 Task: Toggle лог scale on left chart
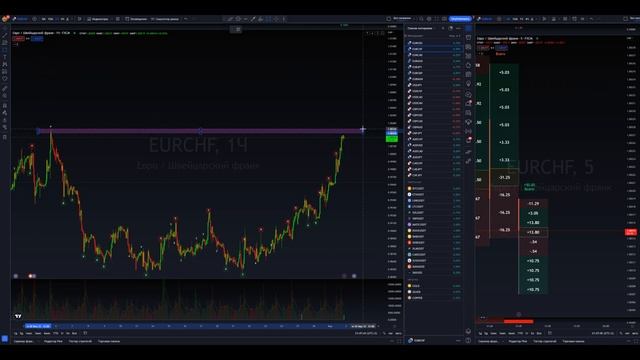(391, 333)
